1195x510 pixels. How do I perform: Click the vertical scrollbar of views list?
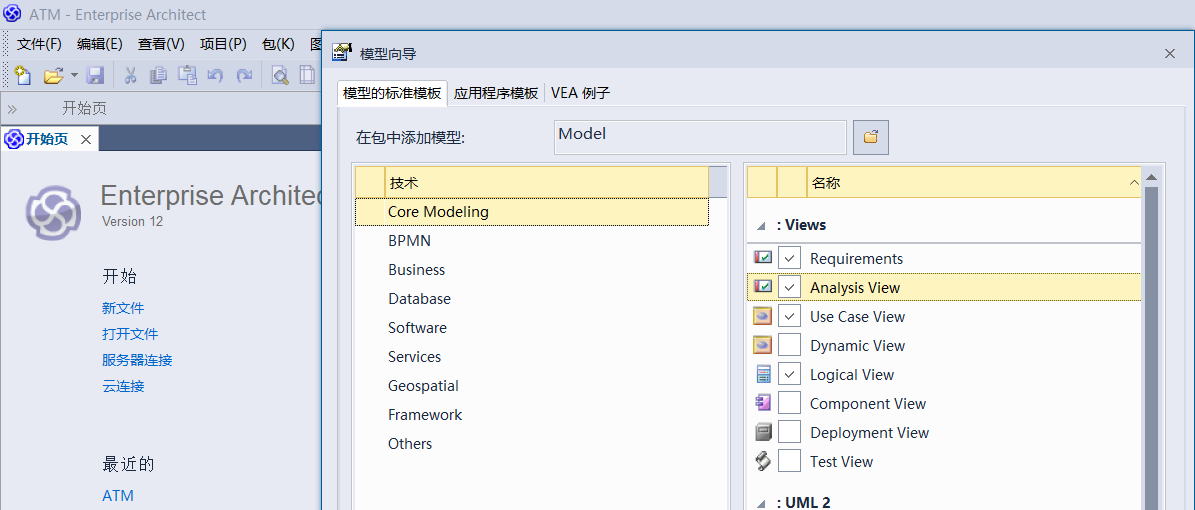1151,347
